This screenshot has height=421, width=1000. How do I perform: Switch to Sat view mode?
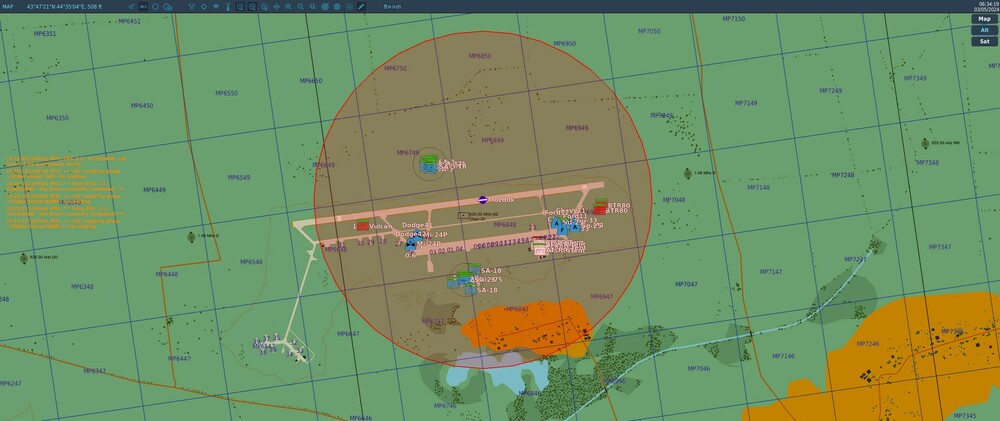984,41
